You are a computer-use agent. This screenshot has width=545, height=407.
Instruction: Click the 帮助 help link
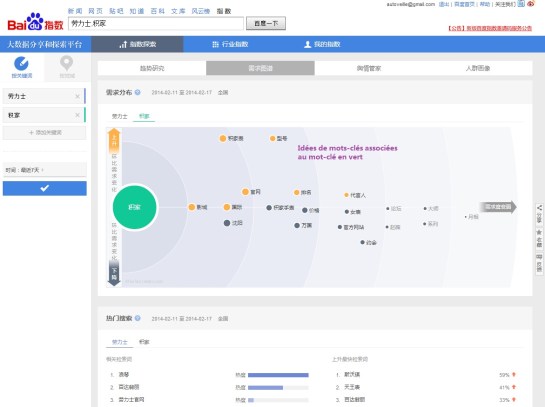(x=485, y=4)
